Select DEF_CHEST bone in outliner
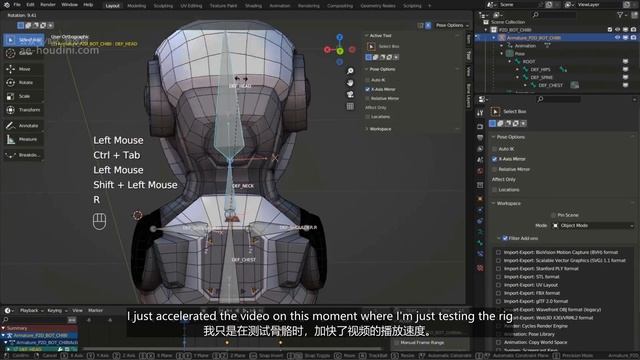 (551, 85)
